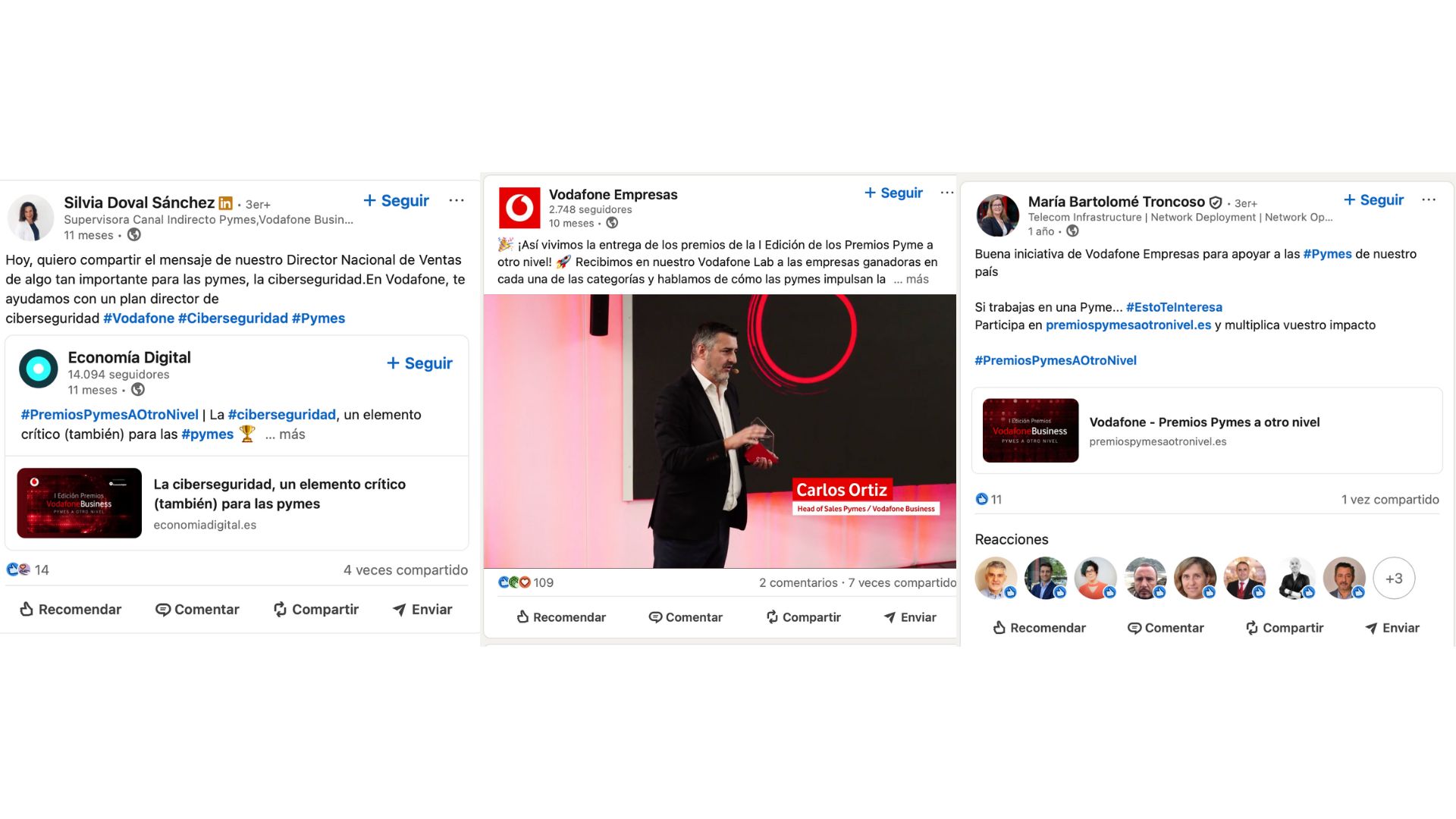The width and height of the screenshot is (1456, 819).
Task: Follow Economía Digital with Seguir button
Action: coord(419,363)
